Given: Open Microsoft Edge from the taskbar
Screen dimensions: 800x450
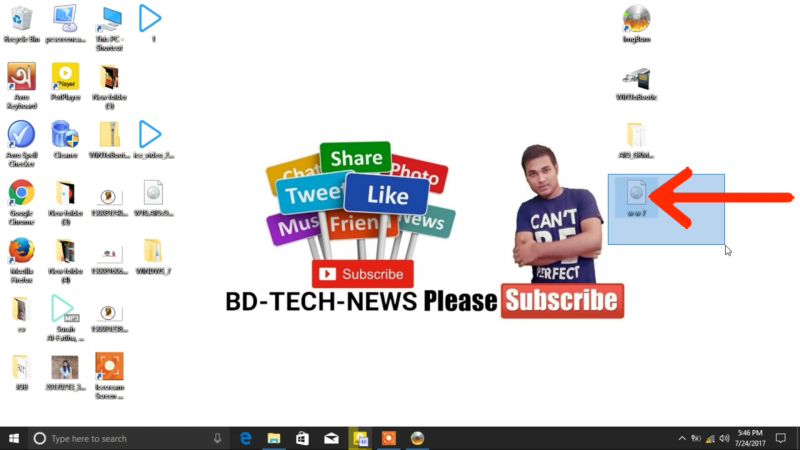Looking at the screenshot, I should (245, 438).
